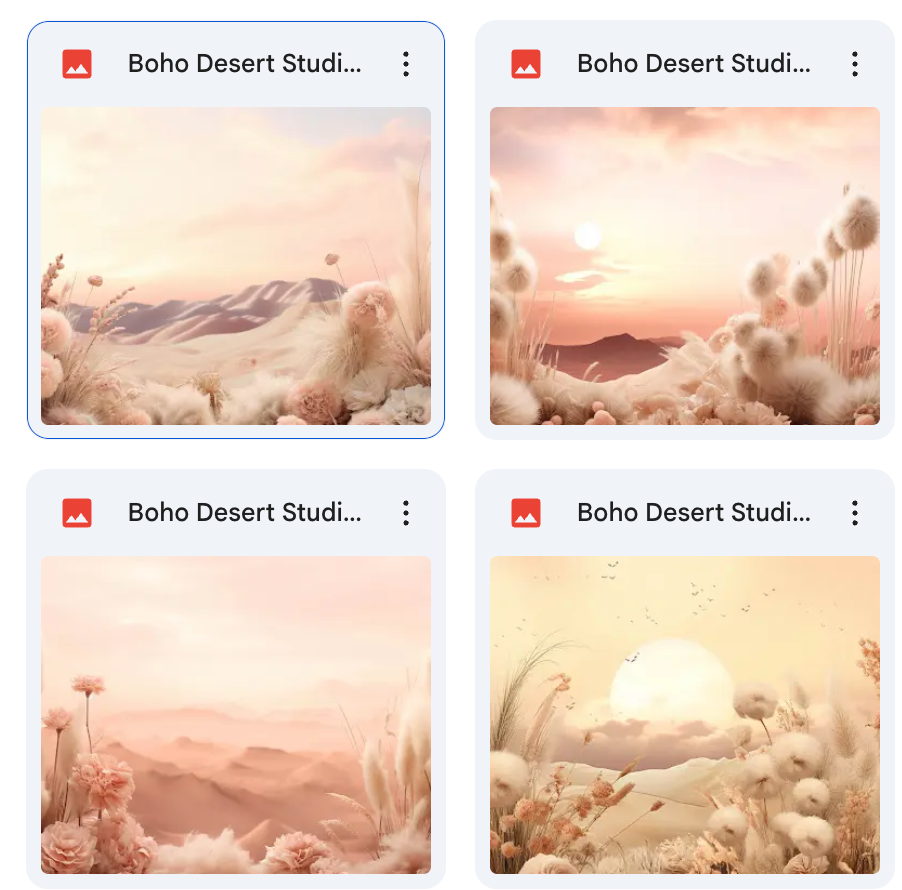Click the file name above the large-sun birds thumbnail
Screen dimensions: 902x890
pyautogui.click(x=694, y=513)
